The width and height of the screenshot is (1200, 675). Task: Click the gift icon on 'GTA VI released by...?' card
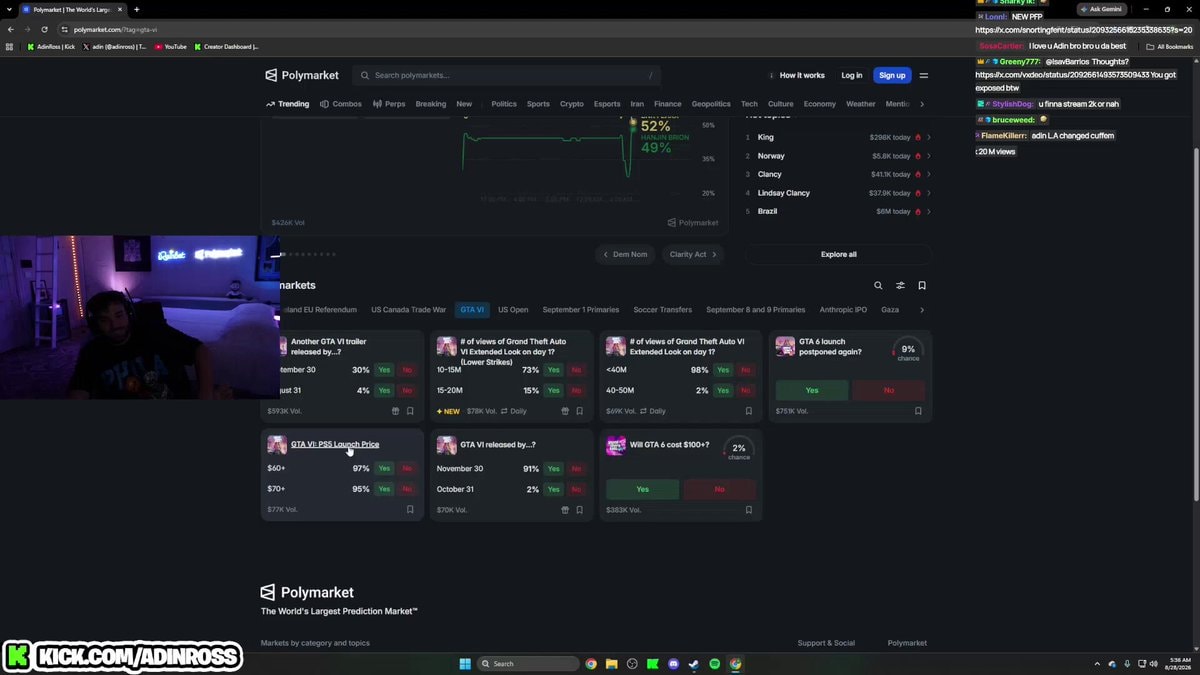pyautogui.click(x=565, y=509)
